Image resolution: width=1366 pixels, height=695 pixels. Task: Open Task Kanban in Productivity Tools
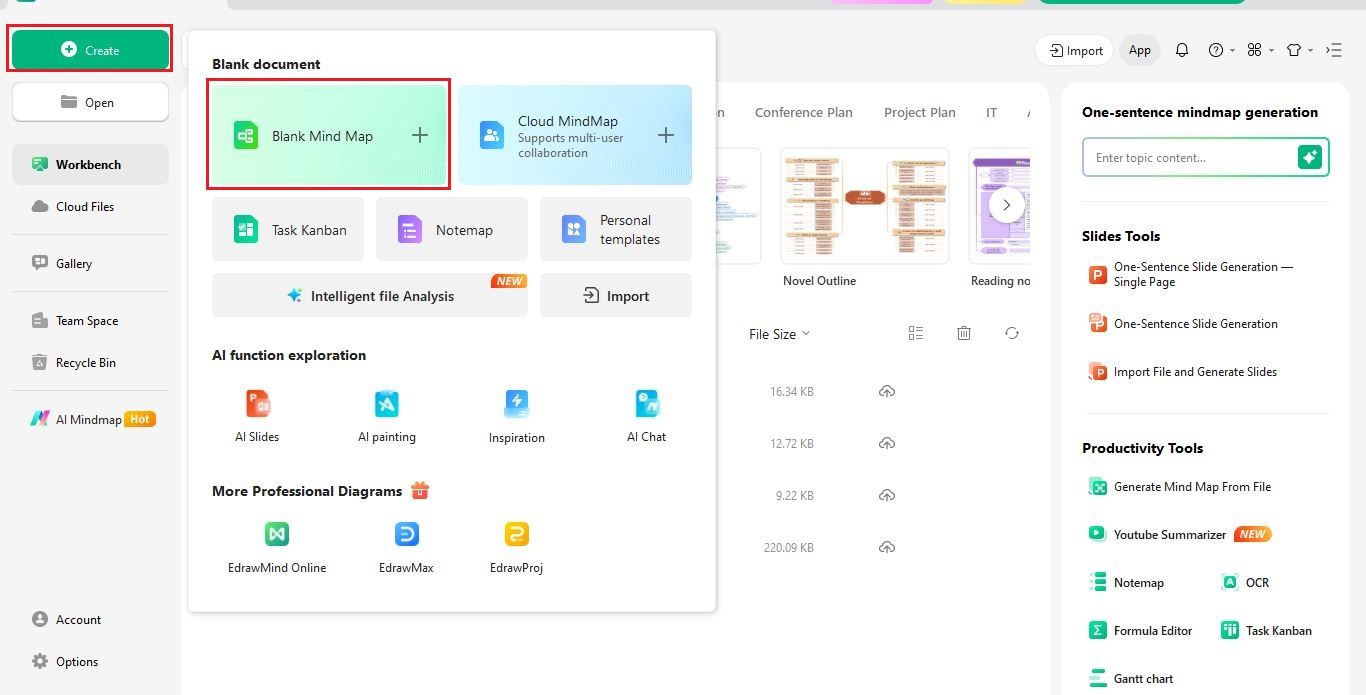[x=1266, y=630]
